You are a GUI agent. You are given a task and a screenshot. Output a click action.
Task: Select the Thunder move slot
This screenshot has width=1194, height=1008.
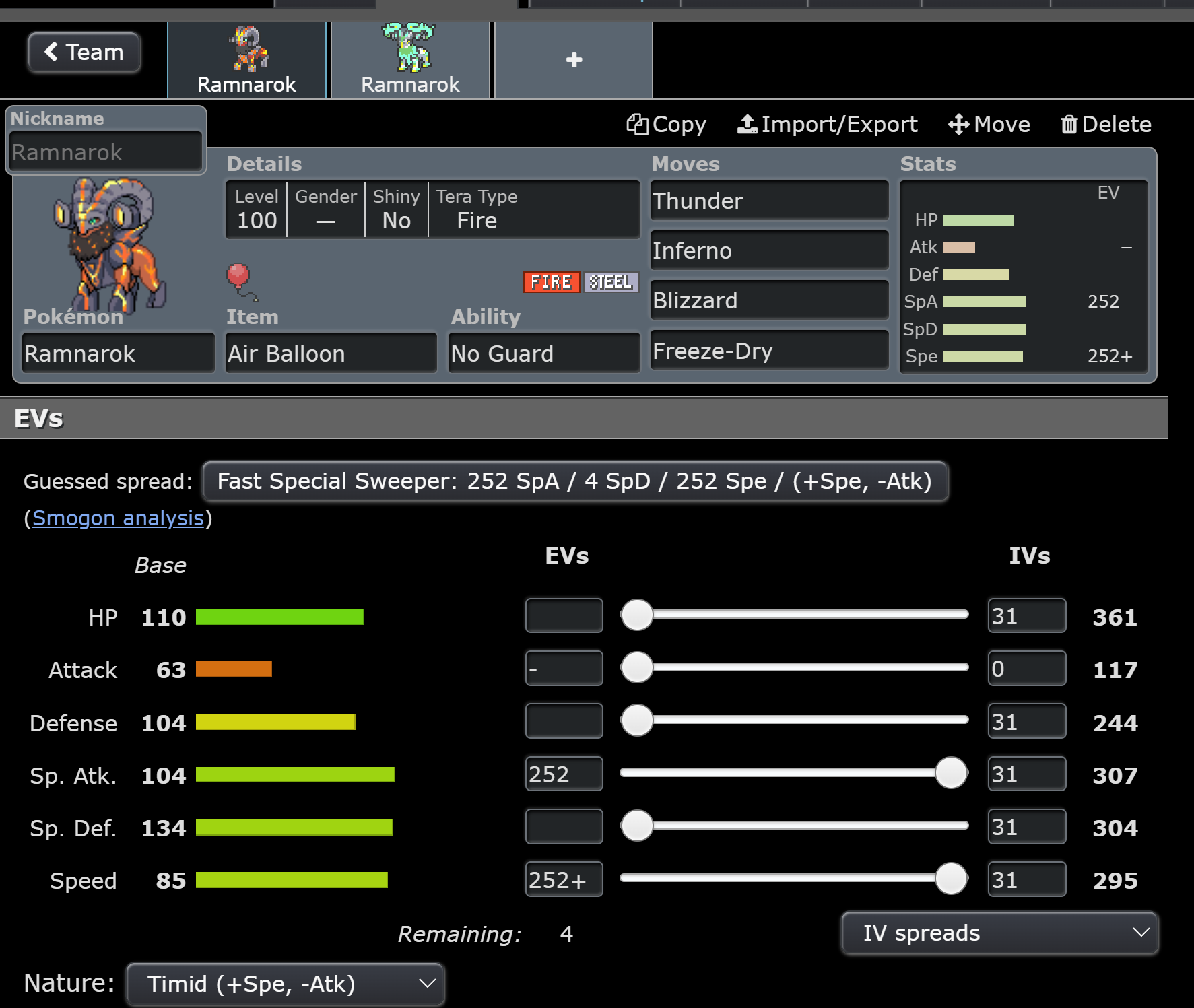pyautogui.click(x=770, y=200)
